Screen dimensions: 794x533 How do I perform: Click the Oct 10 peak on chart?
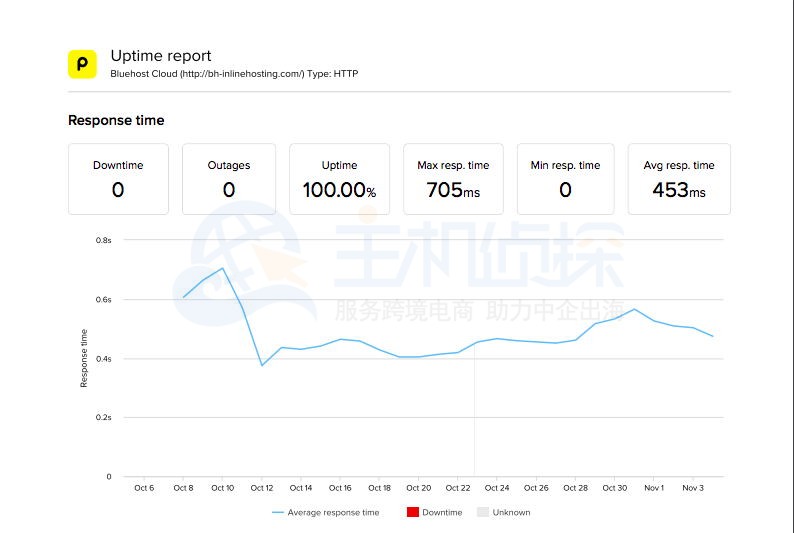click(223, 268)
